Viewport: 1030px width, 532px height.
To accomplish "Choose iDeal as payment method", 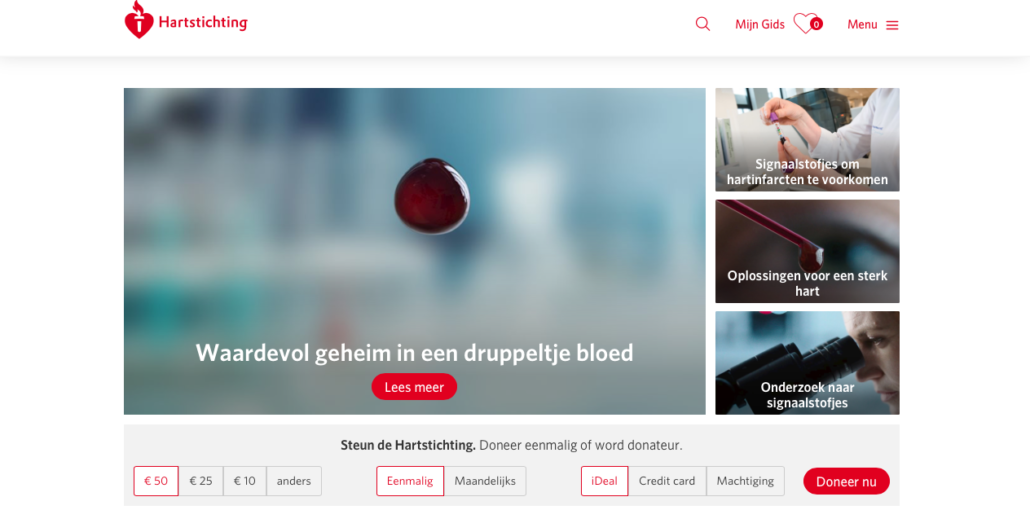I will 604,481.
